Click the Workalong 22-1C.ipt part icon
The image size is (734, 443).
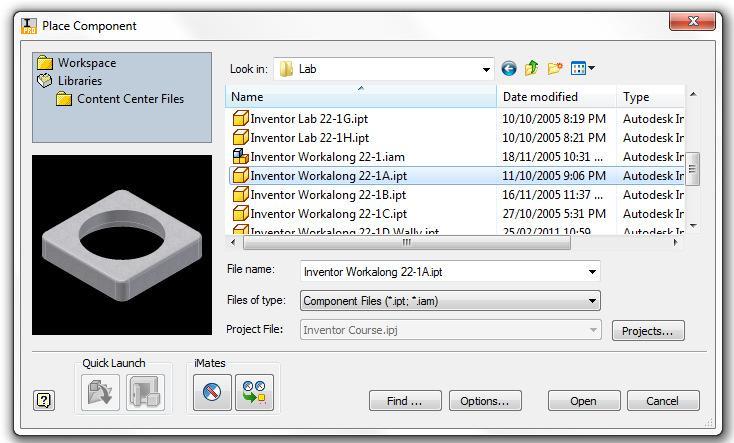[x=240, y=214]
